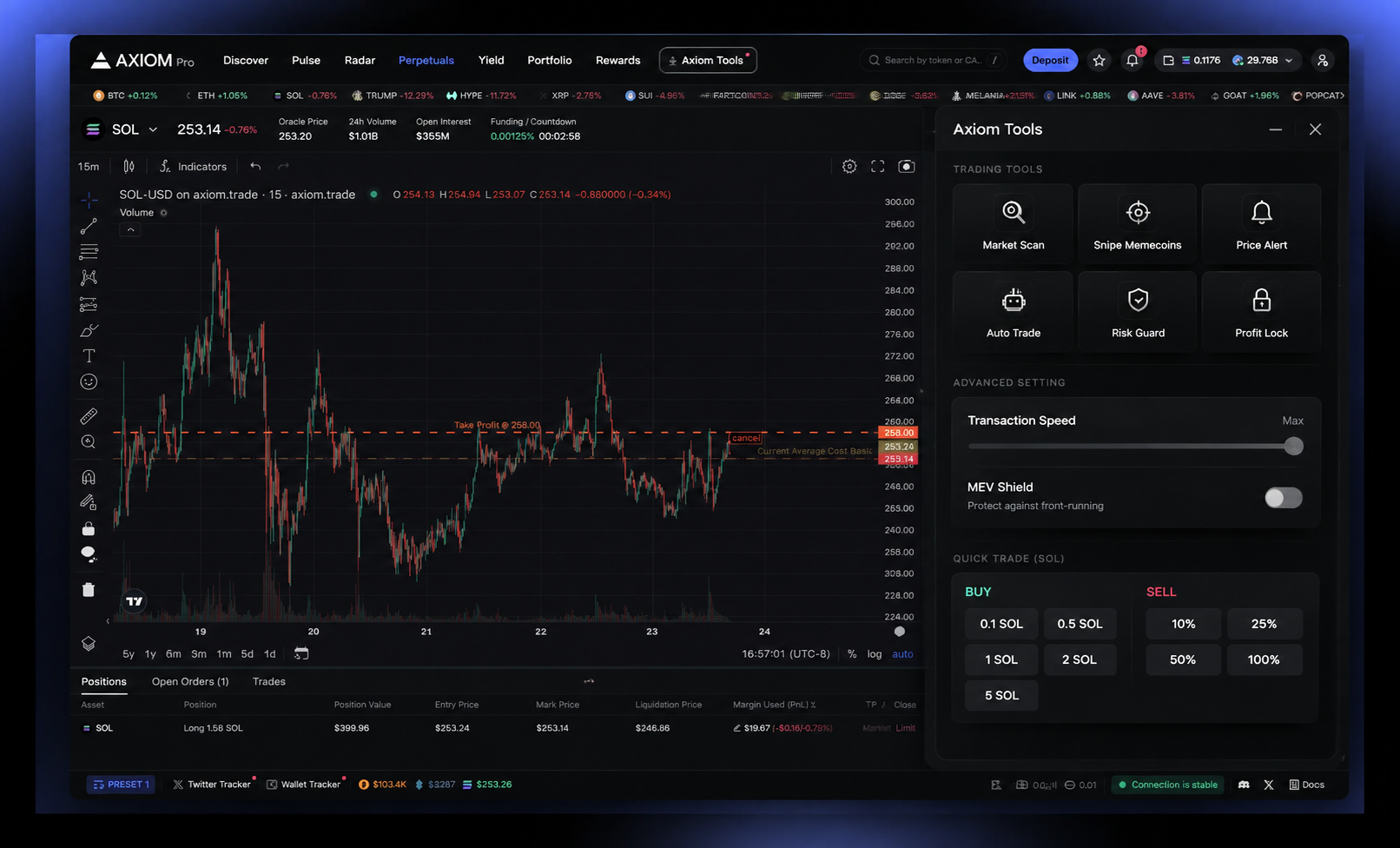Open the Price Alert tool

(1262, 224)
